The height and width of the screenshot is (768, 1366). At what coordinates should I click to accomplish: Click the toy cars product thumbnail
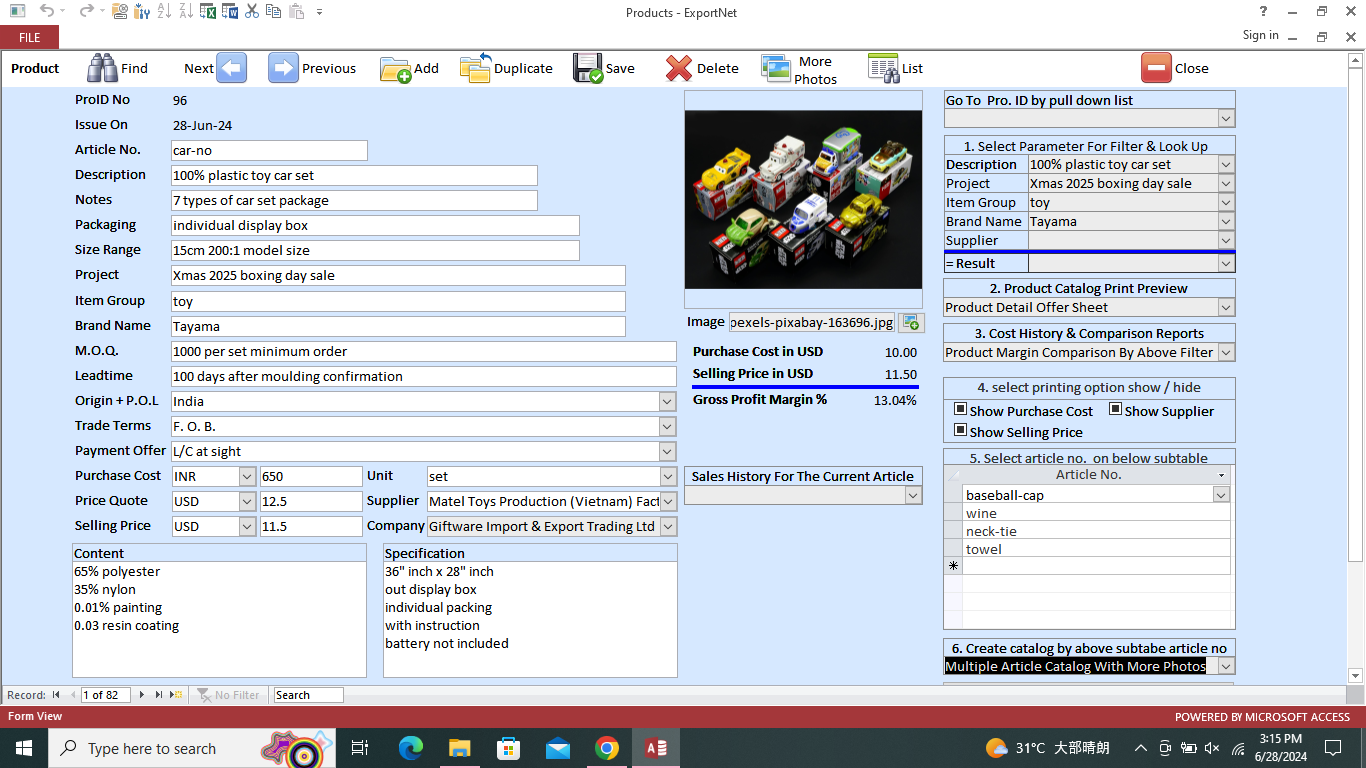click(803, 199)
